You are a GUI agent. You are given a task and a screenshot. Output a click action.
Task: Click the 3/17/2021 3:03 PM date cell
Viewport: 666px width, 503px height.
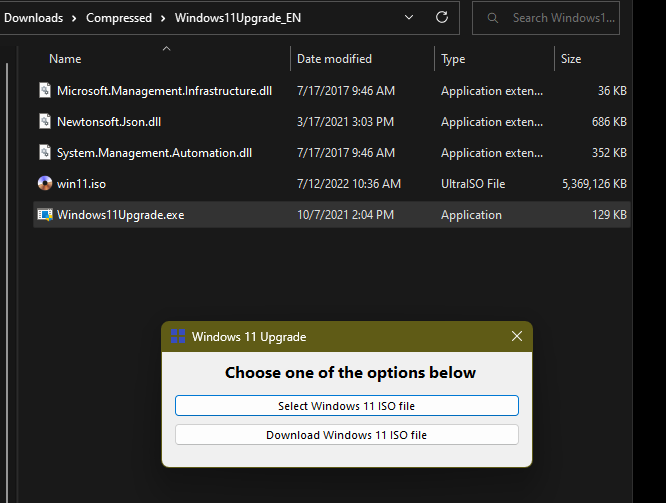[345, 122]
